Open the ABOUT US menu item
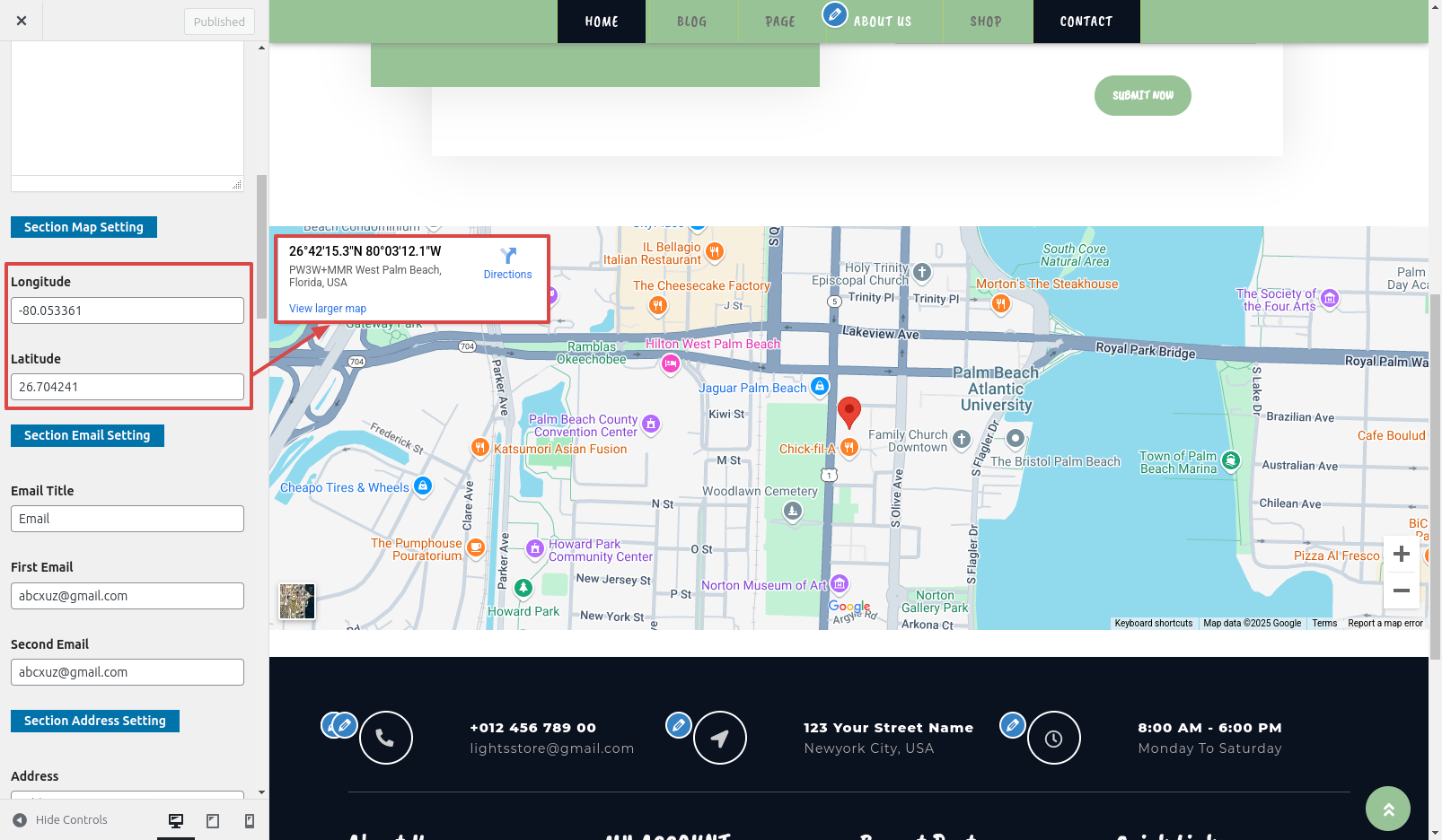 (x=883, y=22)
